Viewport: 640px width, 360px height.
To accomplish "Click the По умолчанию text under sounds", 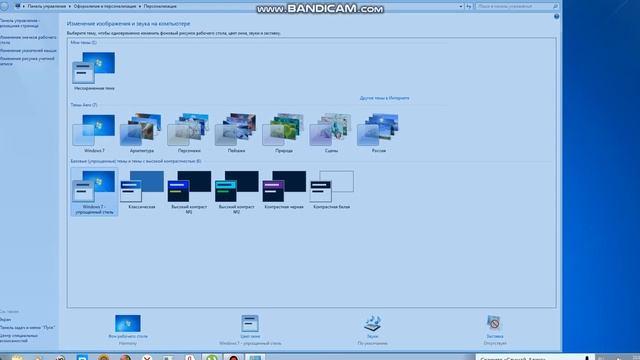I will (x=372, y=343).
